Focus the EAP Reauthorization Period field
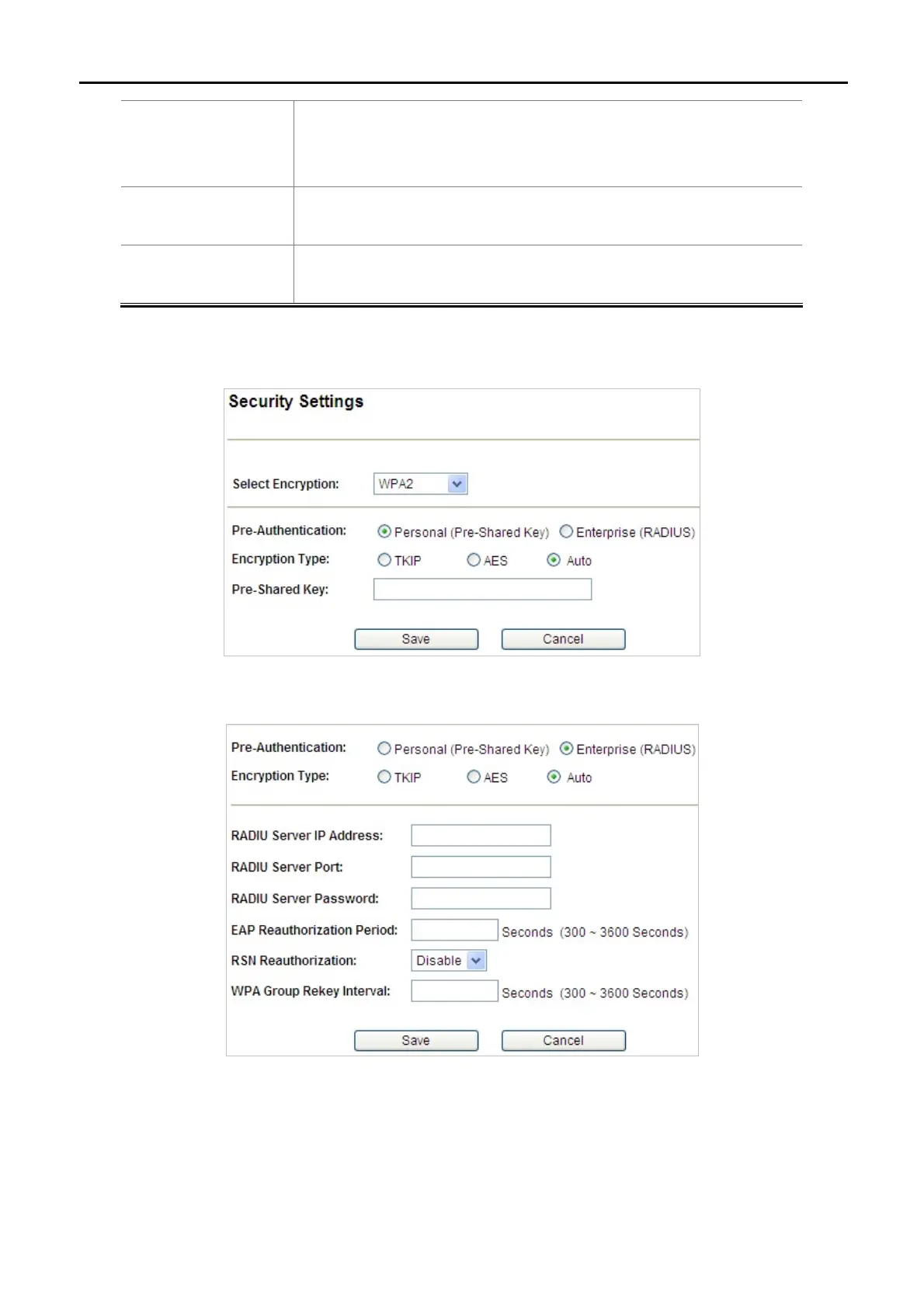The image size is (924, 1308). coord(454,930)
